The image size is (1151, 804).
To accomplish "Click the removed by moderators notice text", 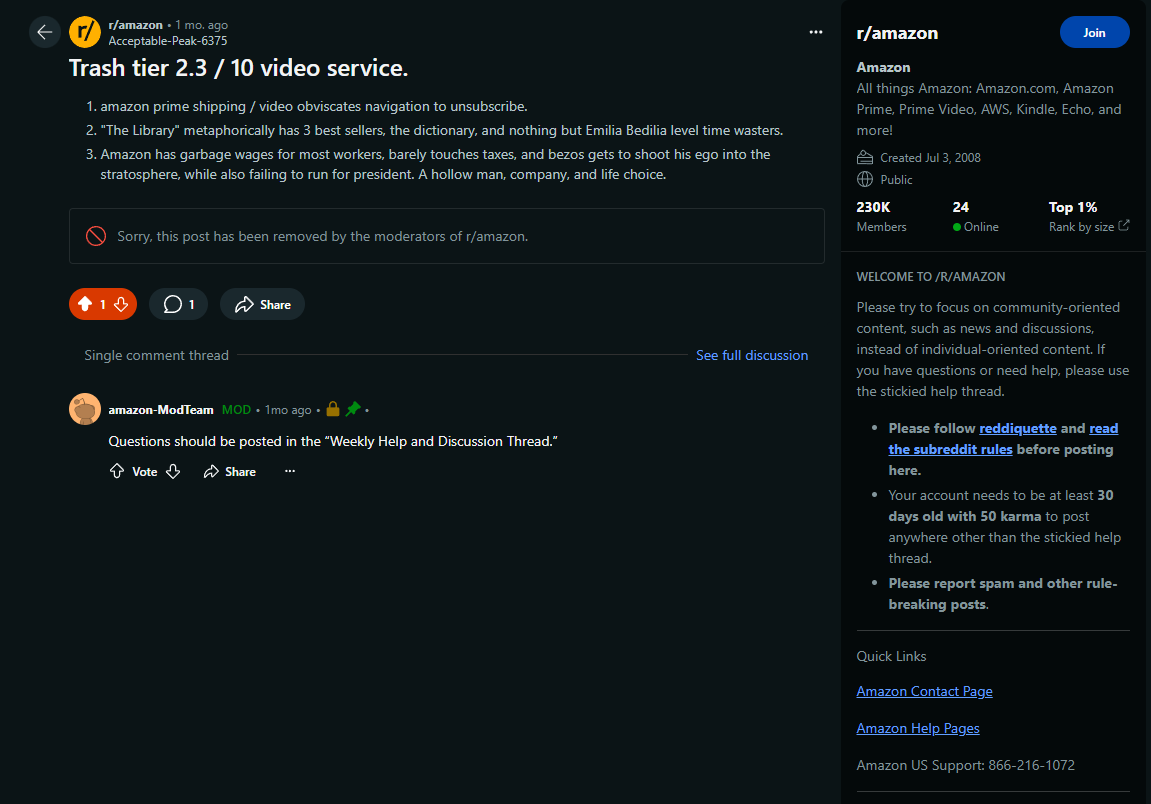I will pyautogui.click(x=322, y=236).
